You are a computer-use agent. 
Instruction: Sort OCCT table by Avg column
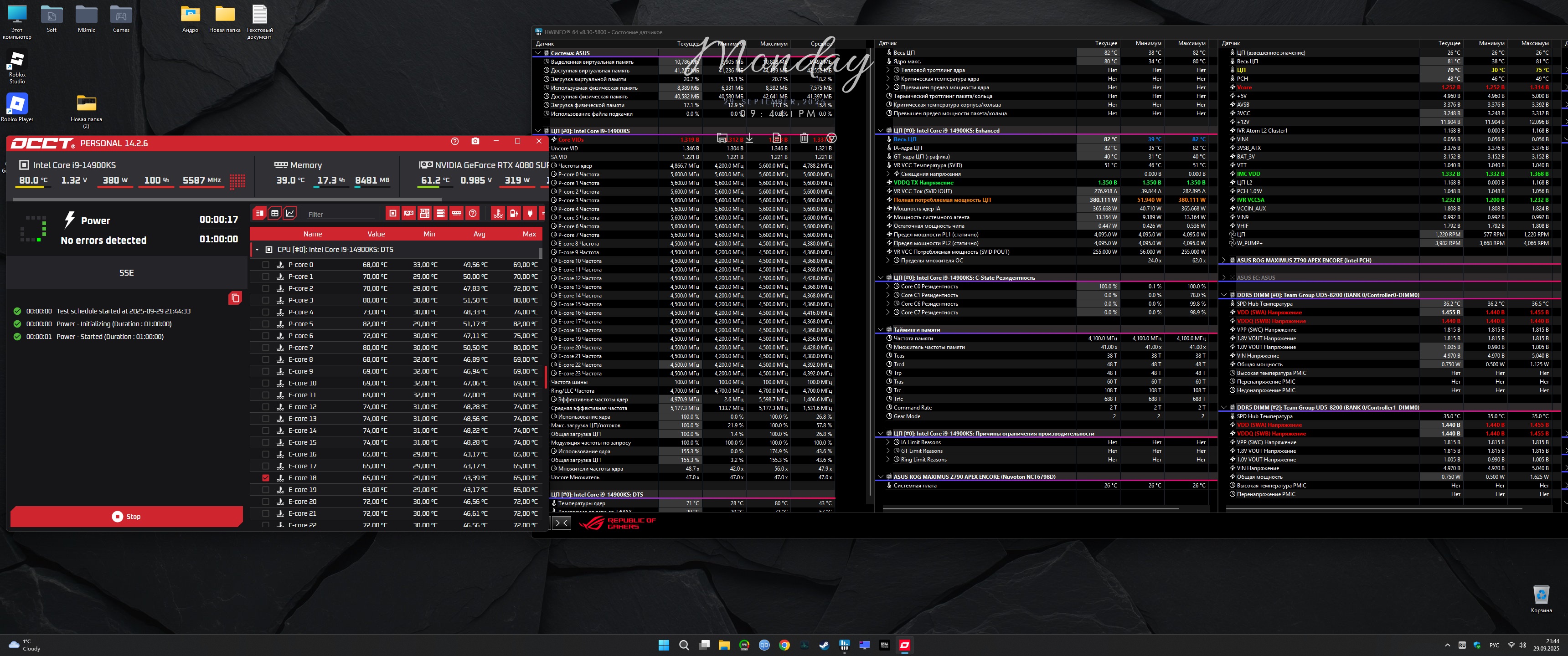tap(479, 234)
